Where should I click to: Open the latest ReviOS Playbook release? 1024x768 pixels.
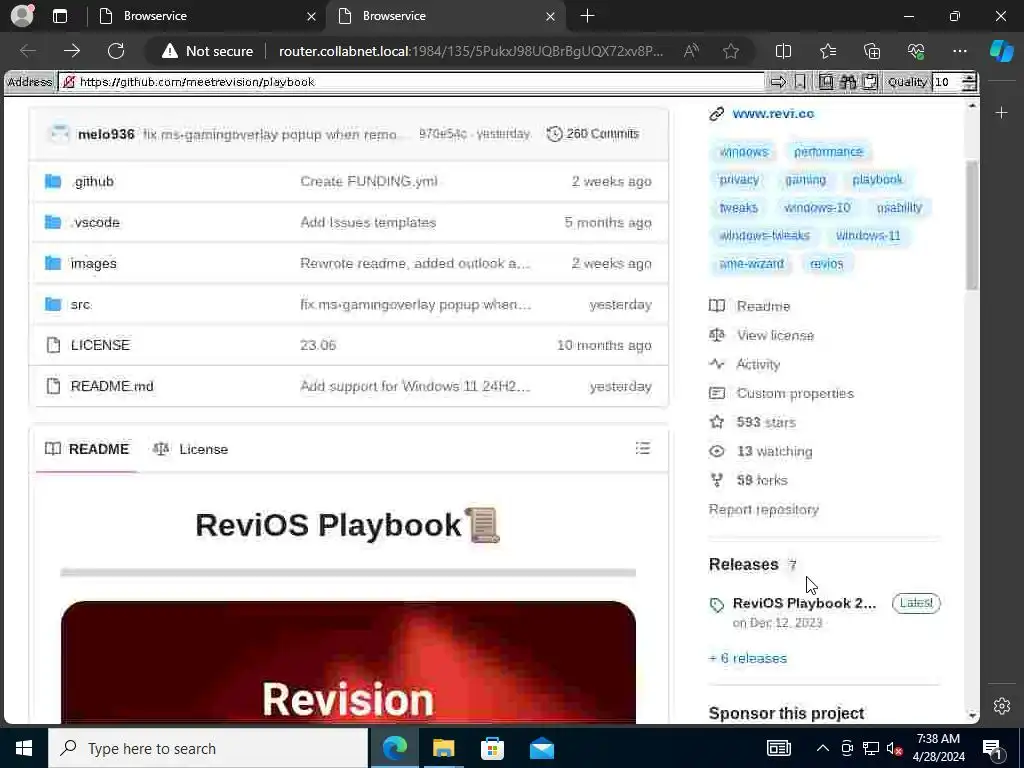point(804,603)
